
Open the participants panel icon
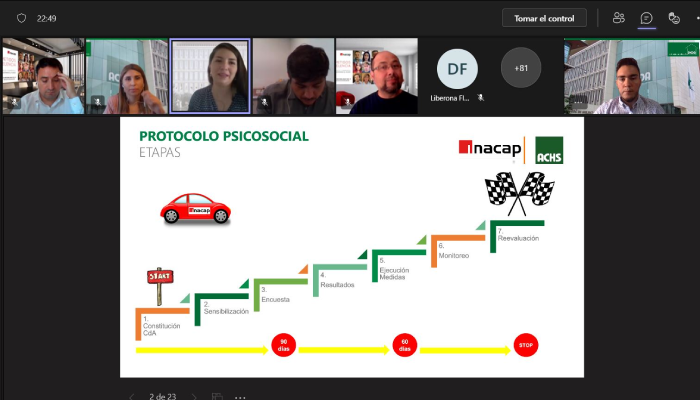pos(619,18)
